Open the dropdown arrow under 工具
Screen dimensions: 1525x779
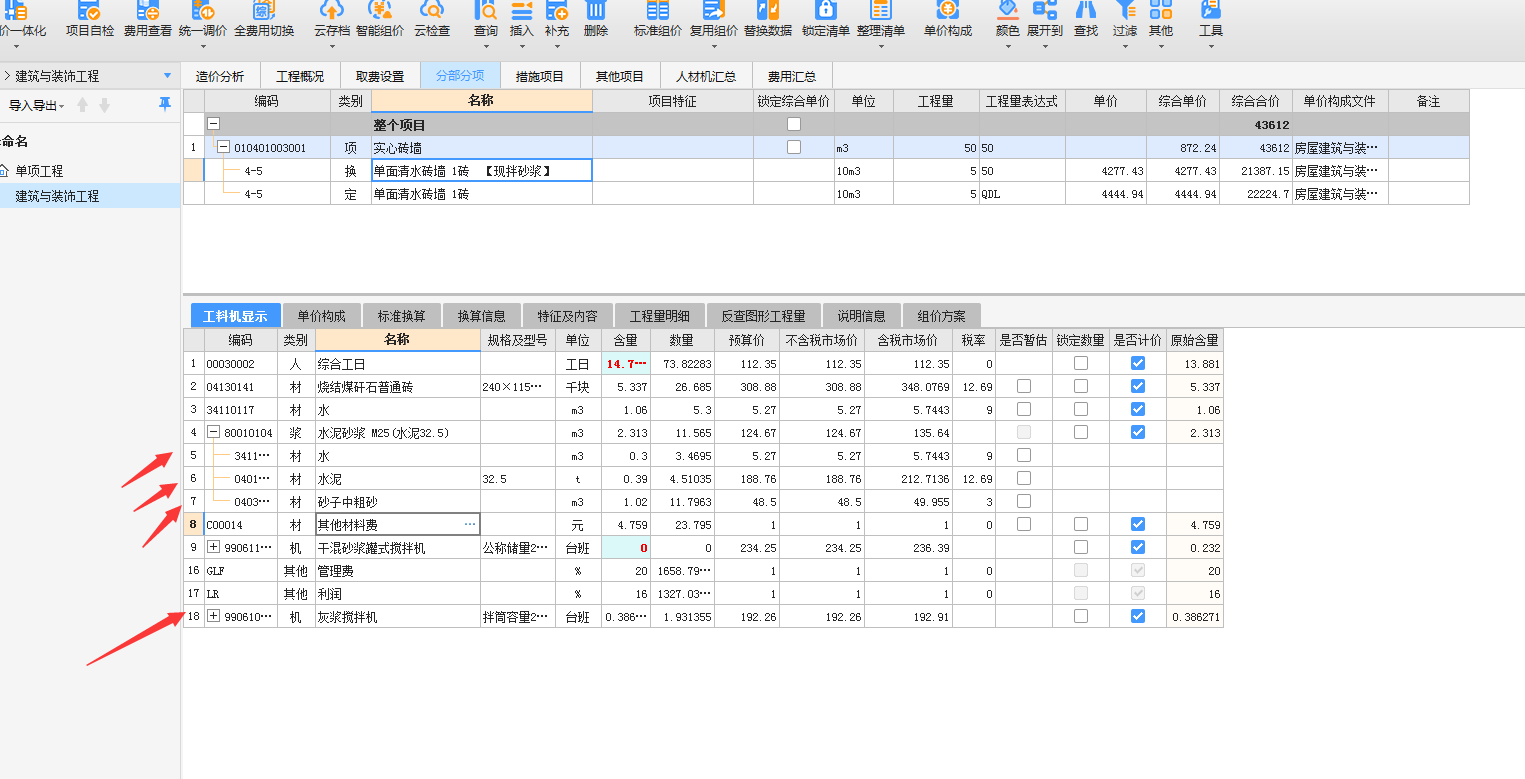(x=1211, y=46)
